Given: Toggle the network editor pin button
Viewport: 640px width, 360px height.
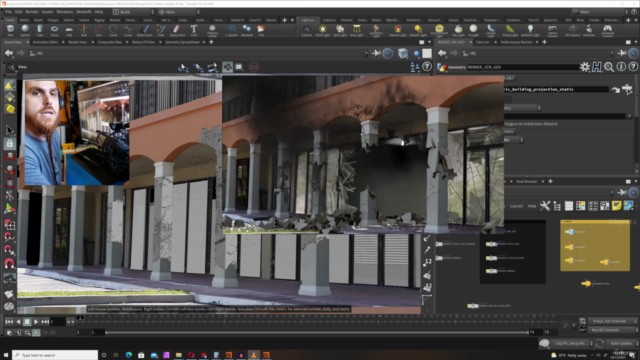Looking at the screenshot, I should click(x=622, y=192).
